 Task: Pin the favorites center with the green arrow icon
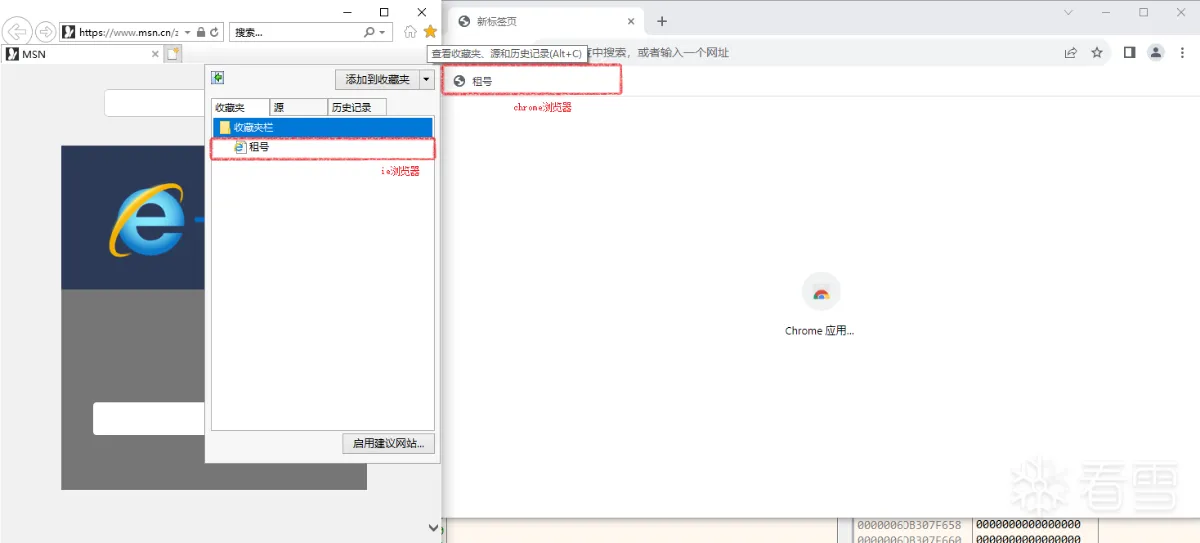[217, 78]
